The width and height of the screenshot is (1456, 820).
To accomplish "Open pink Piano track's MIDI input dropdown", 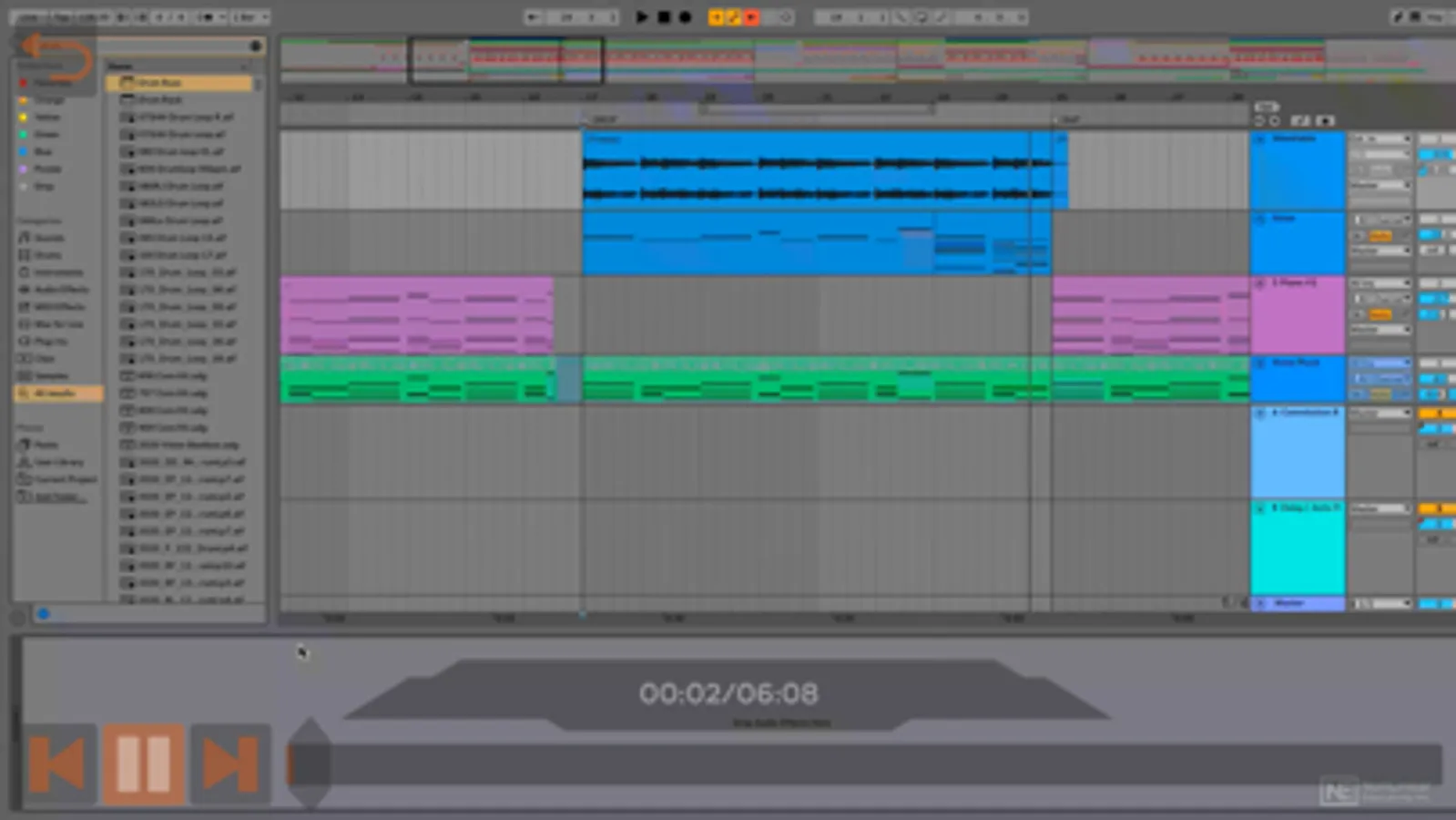I will tap(1380, 283).
